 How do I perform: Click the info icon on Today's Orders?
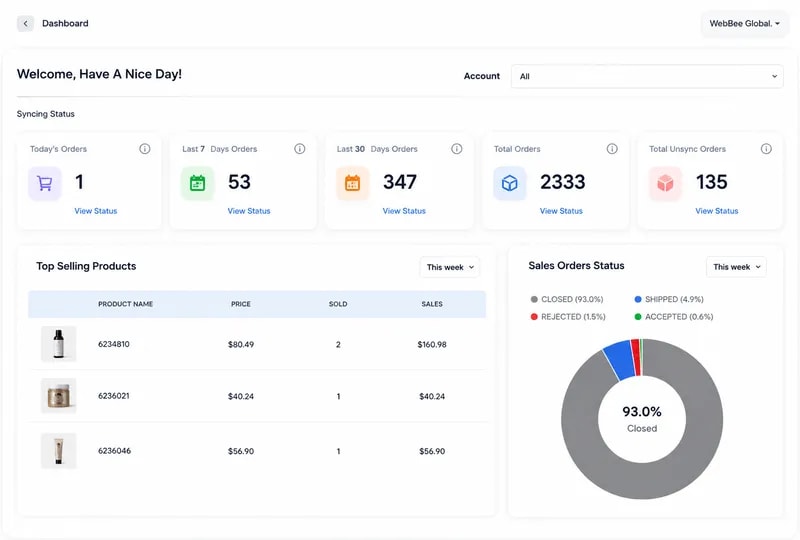(145, 149)
